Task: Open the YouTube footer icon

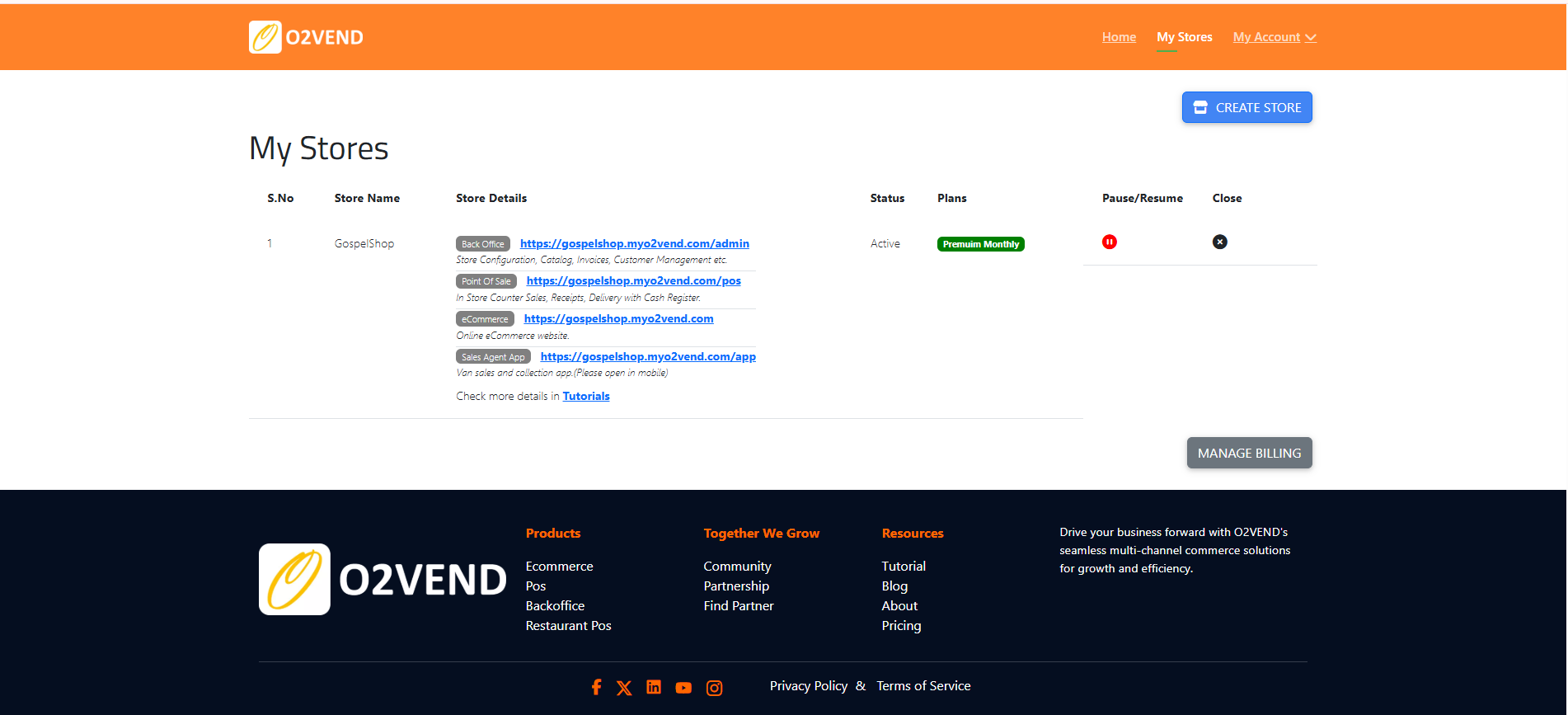Action: (x=683, y=688)
